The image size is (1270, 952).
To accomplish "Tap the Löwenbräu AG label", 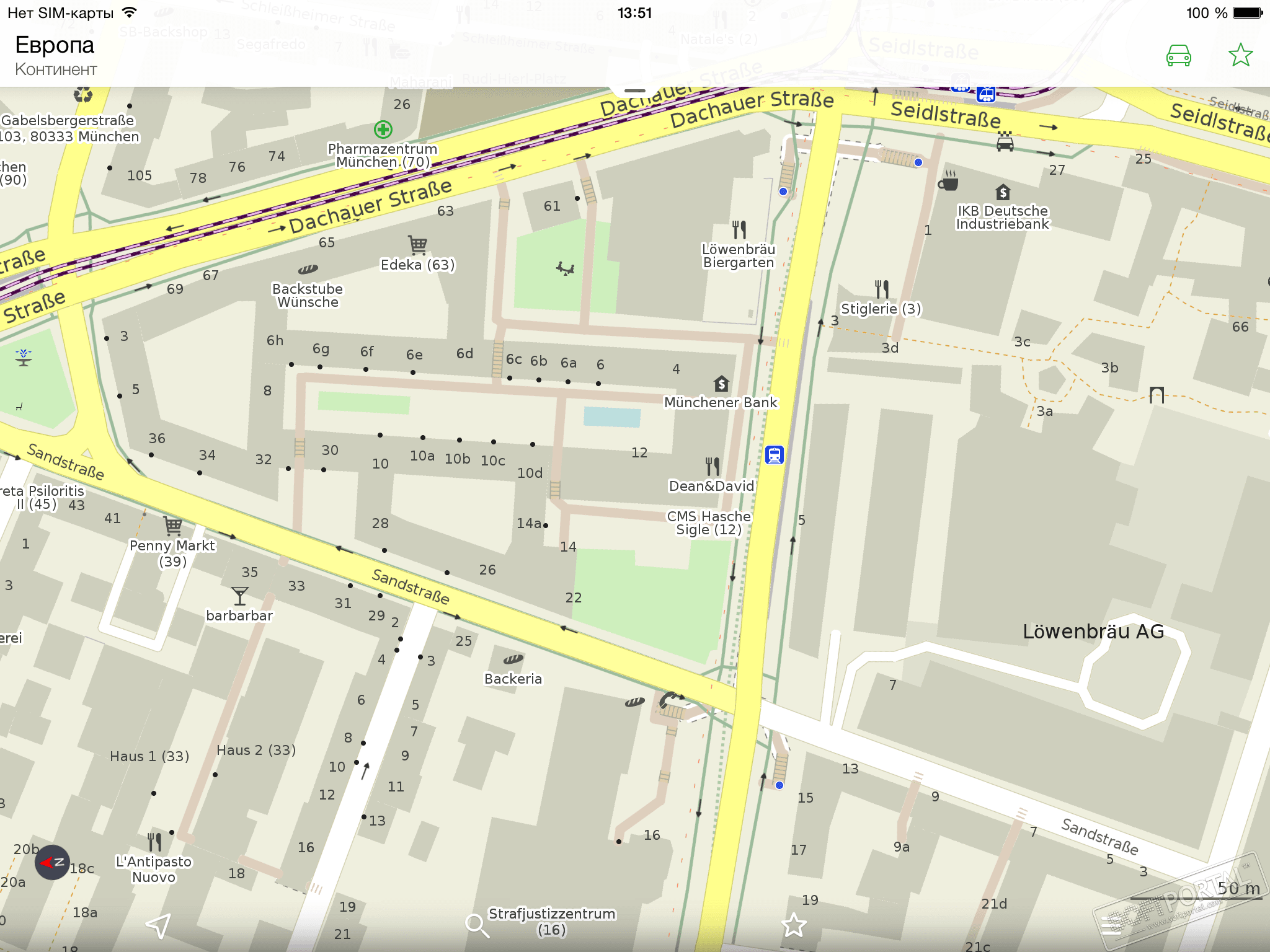I will [1093, 632].
